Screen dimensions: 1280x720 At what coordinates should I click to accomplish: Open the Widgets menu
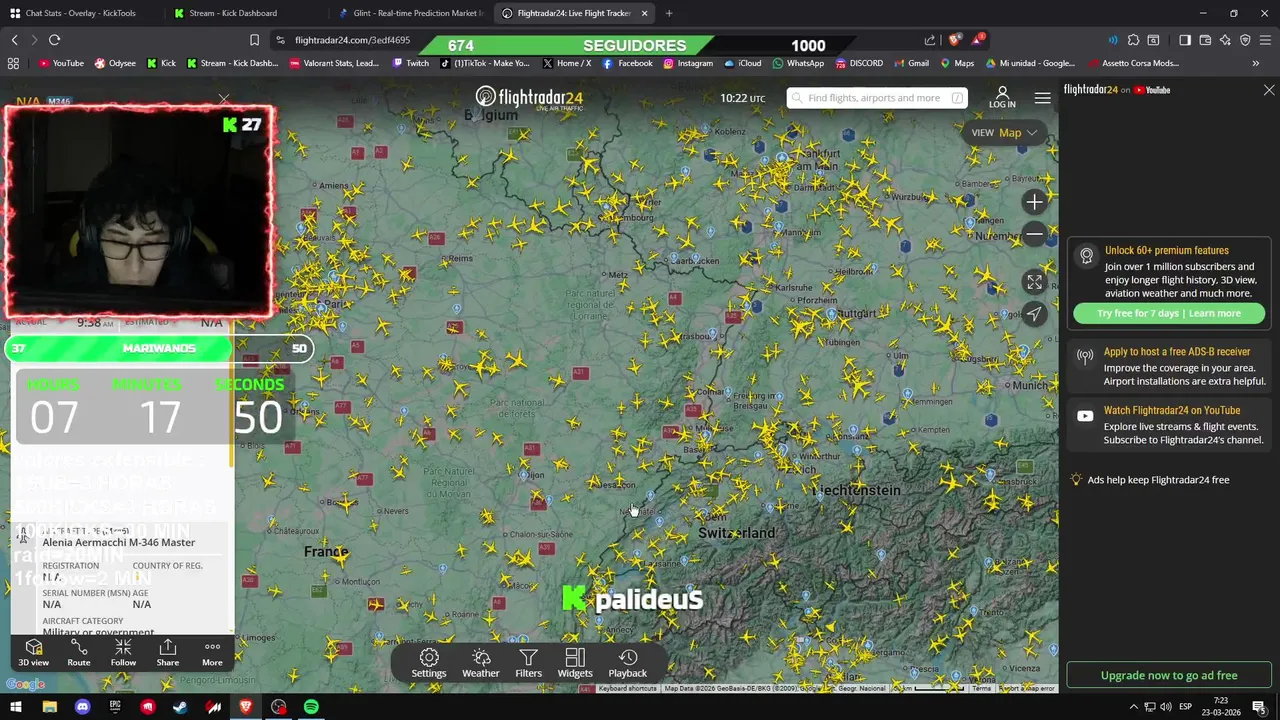575,663
